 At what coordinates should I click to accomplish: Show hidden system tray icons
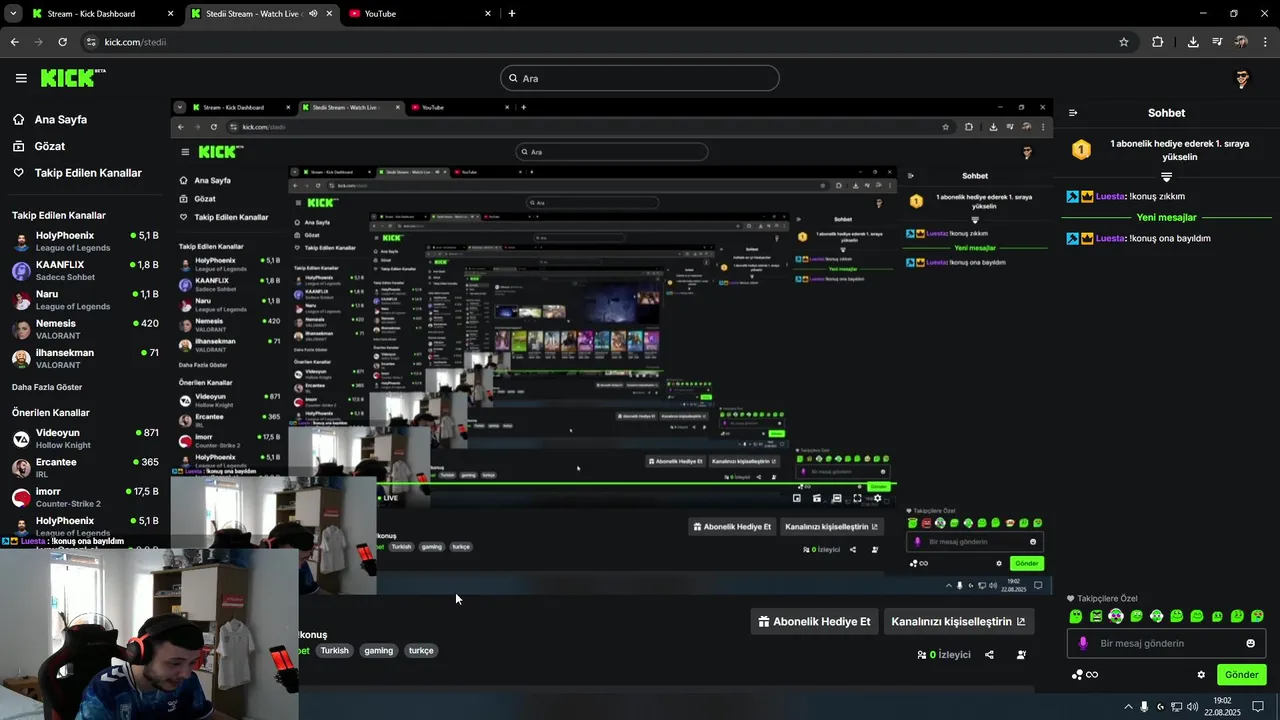(1129, 707)
